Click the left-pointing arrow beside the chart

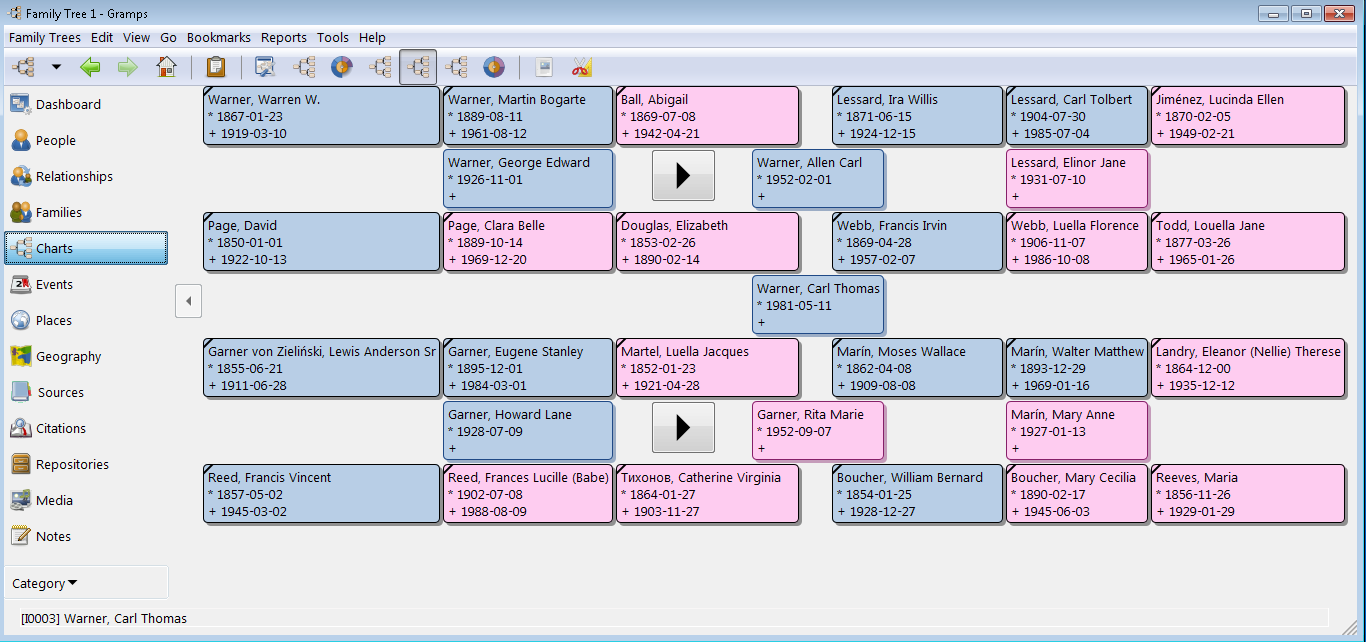pyautogui.click(x=188, y=300)
